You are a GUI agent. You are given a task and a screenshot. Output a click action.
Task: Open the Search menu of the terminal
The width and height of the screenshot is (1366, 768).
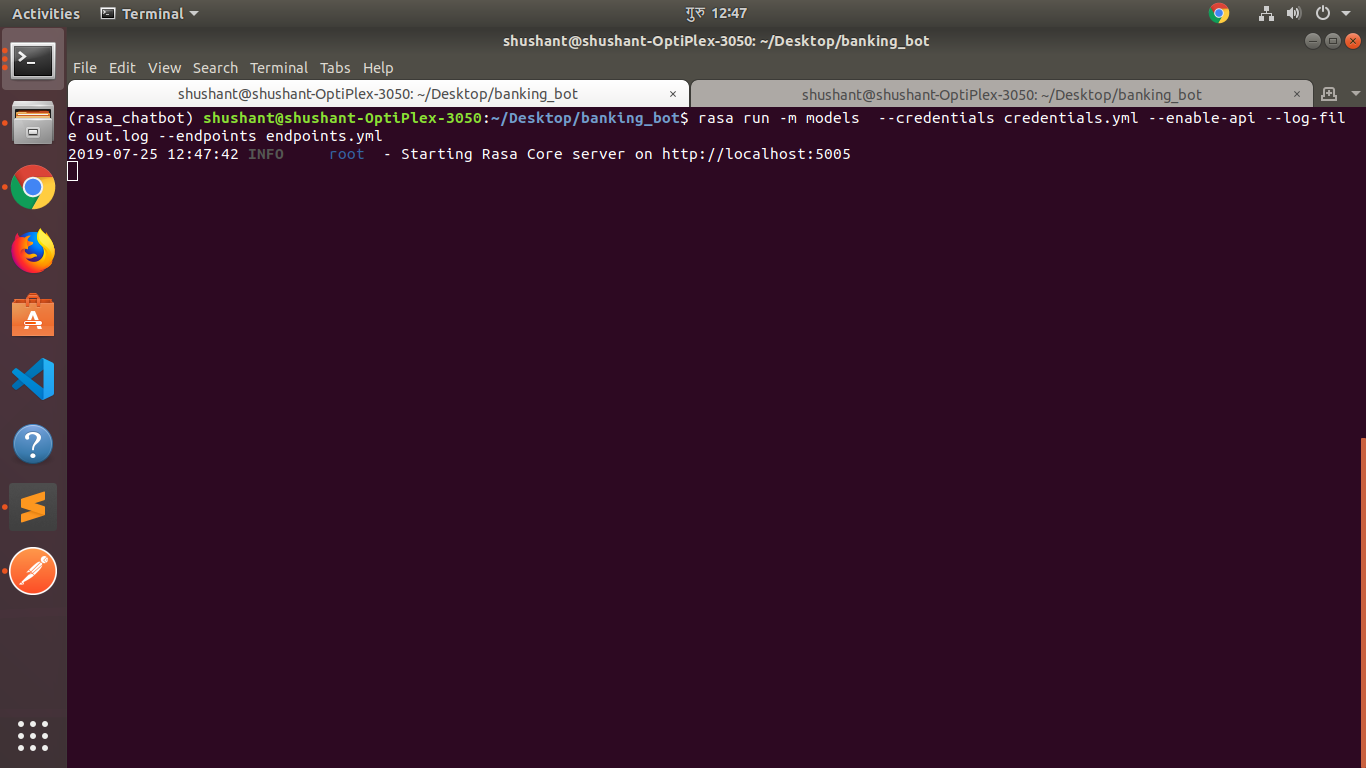pos(215,67)
